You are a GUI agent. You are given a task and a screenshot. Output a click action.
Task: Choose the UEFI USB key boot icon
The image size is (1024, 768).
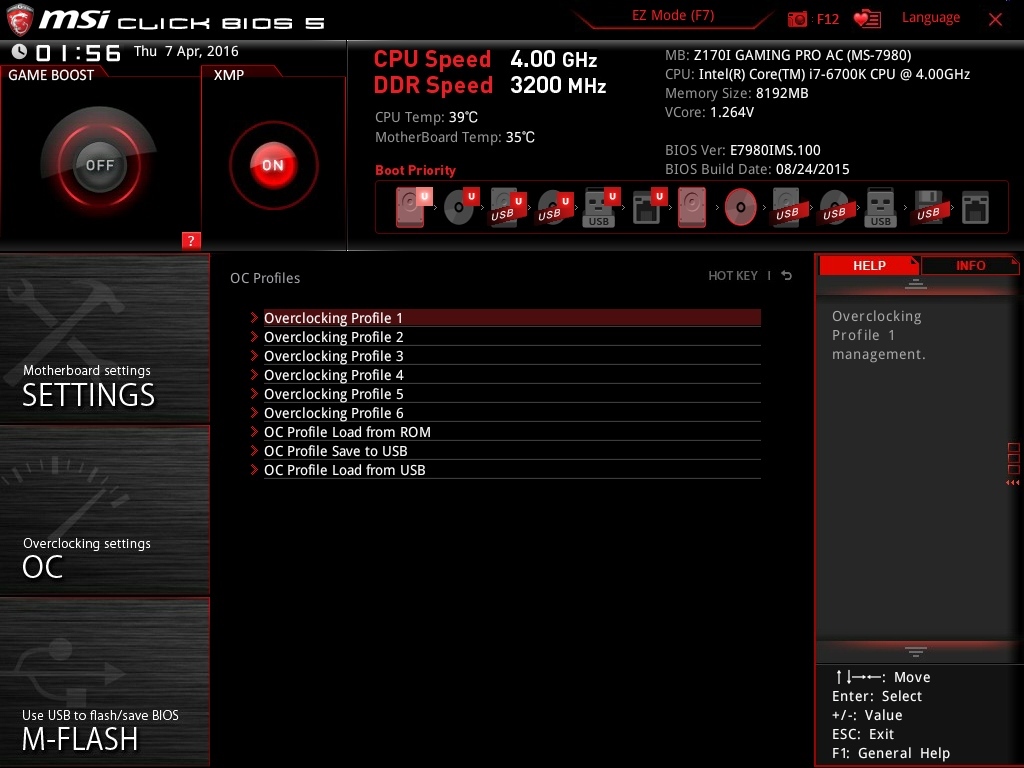601,208
